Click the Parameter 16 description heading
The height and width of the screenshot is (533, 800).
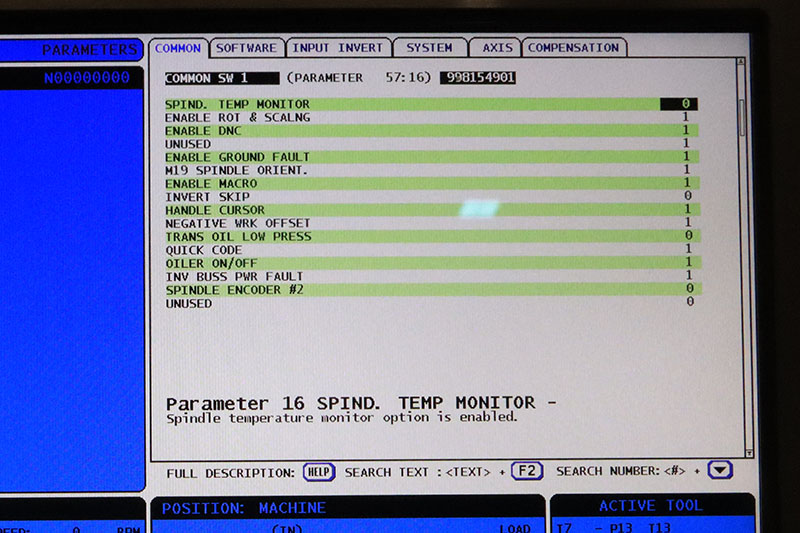pyautogui.click(x=361, y=403)
